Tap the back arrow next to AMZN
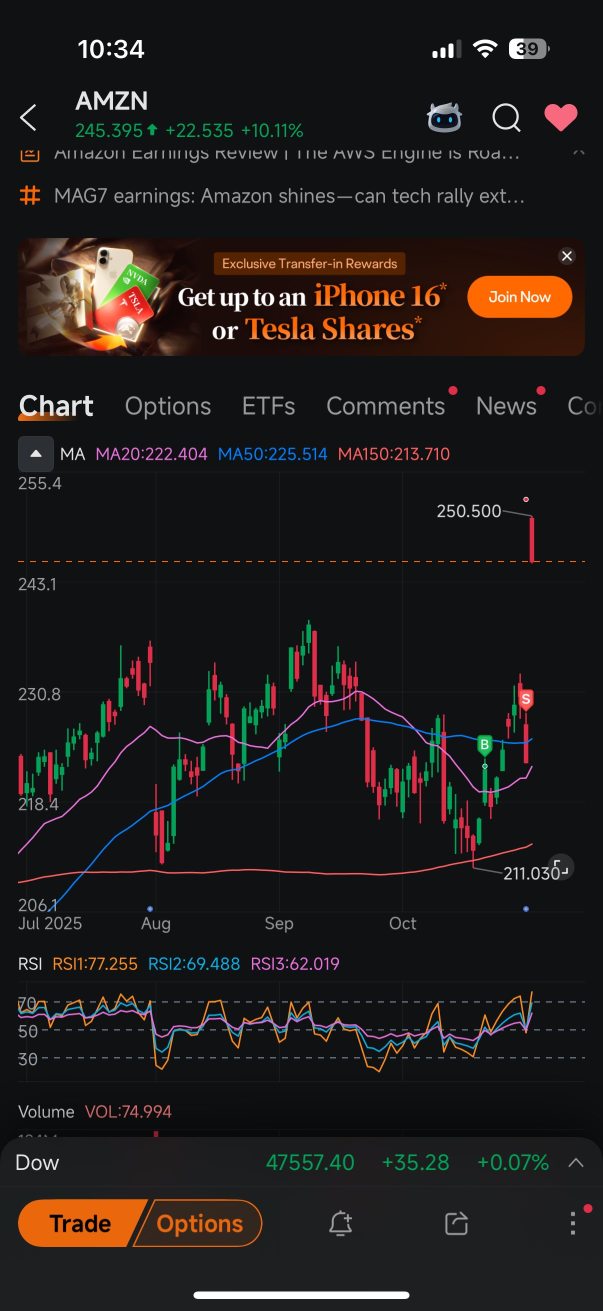Screen dimensions: 603x1311 pos(28,118)
